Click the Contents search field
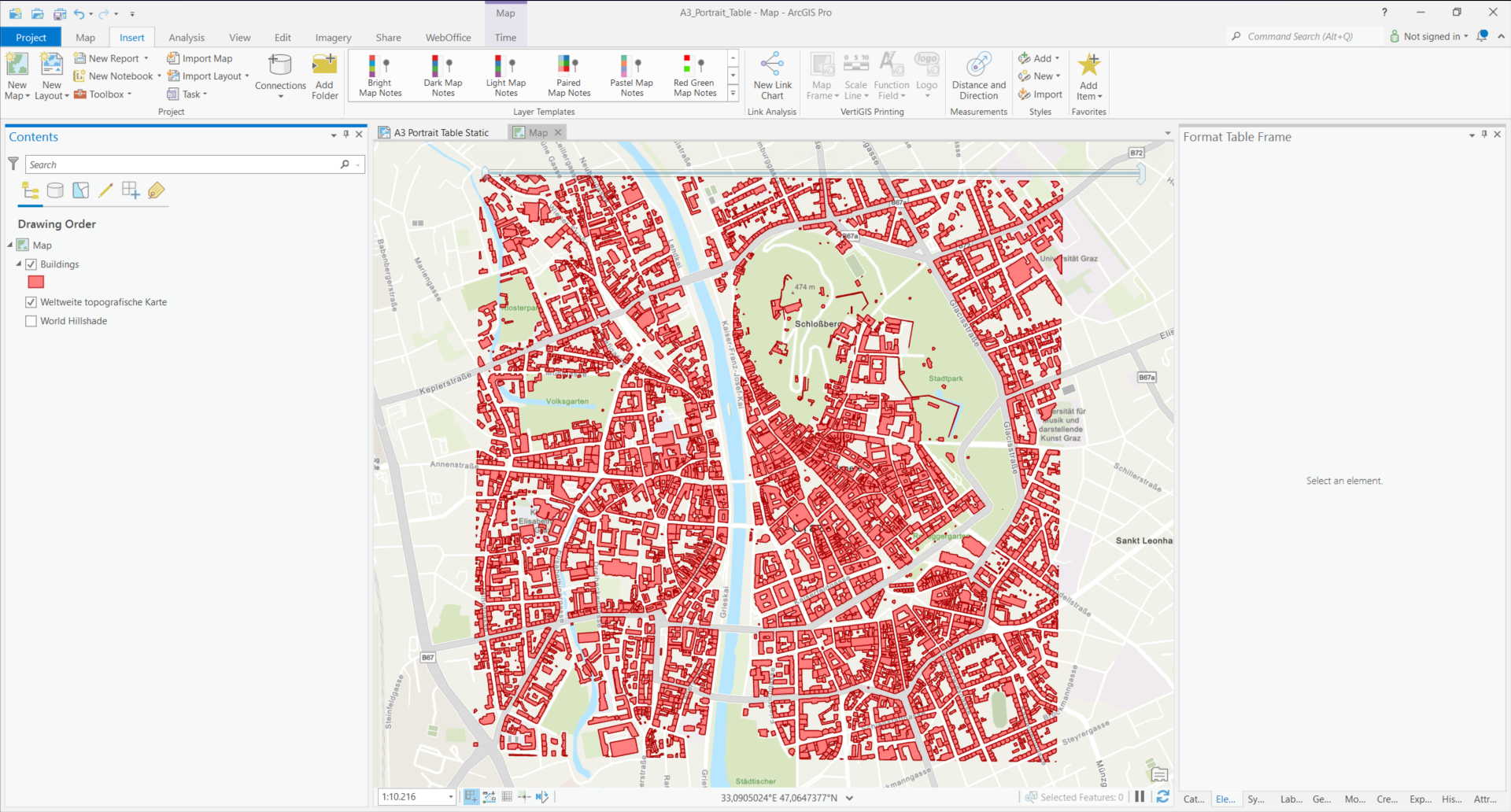This screenshot has height=812, width=1511. point(183,164)
